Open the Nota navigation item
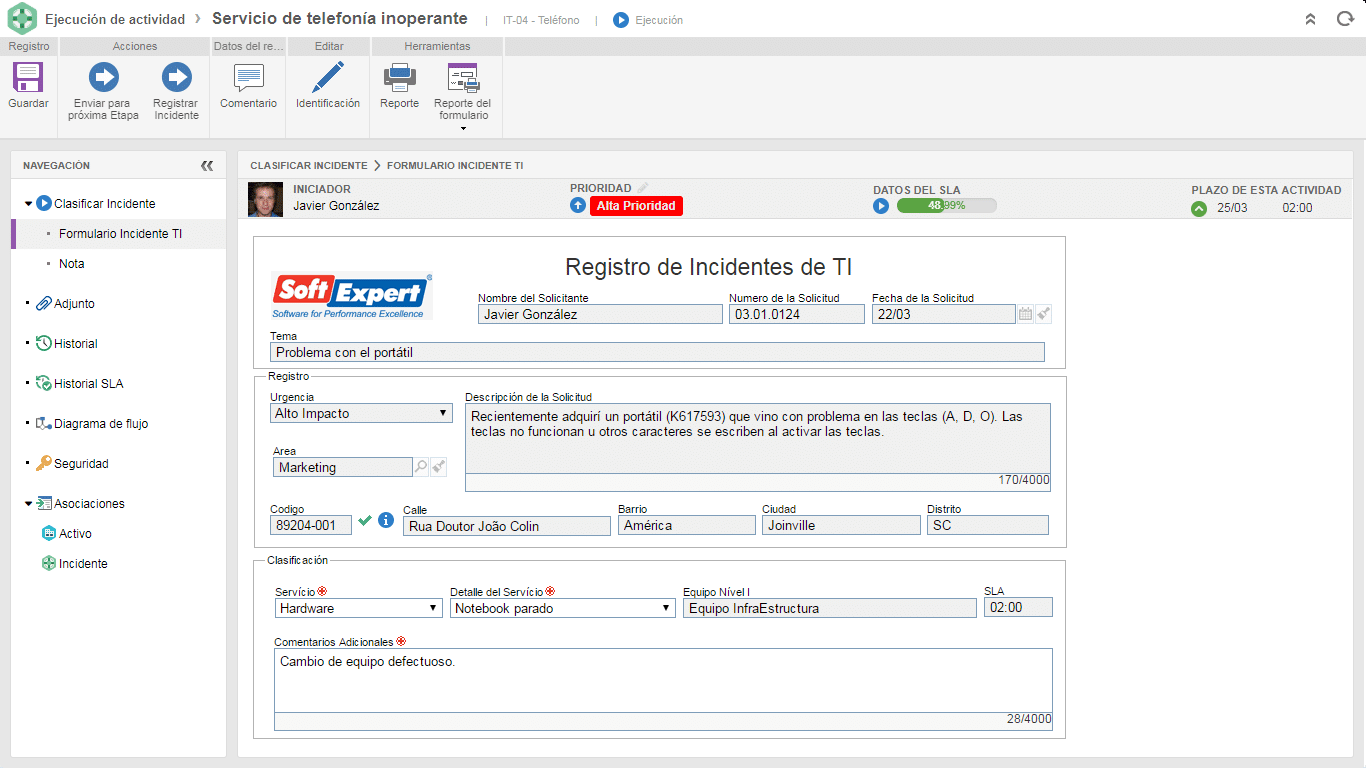This screenshot has width=1366, height=768. pos(72,264)
